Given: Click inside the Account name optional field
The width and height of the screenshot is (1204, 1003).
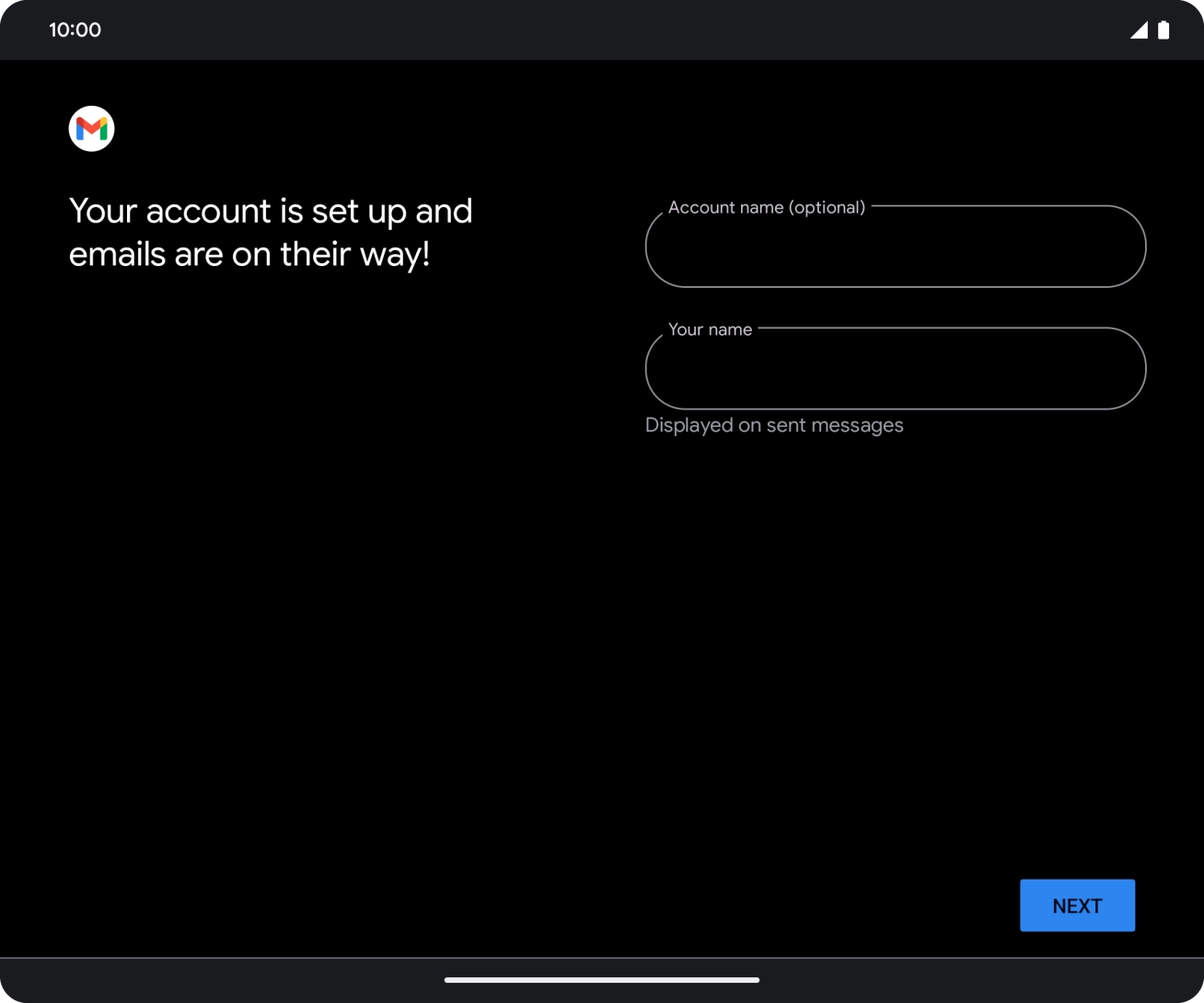Looking at the screenshot, I should (x=896, y=247).
